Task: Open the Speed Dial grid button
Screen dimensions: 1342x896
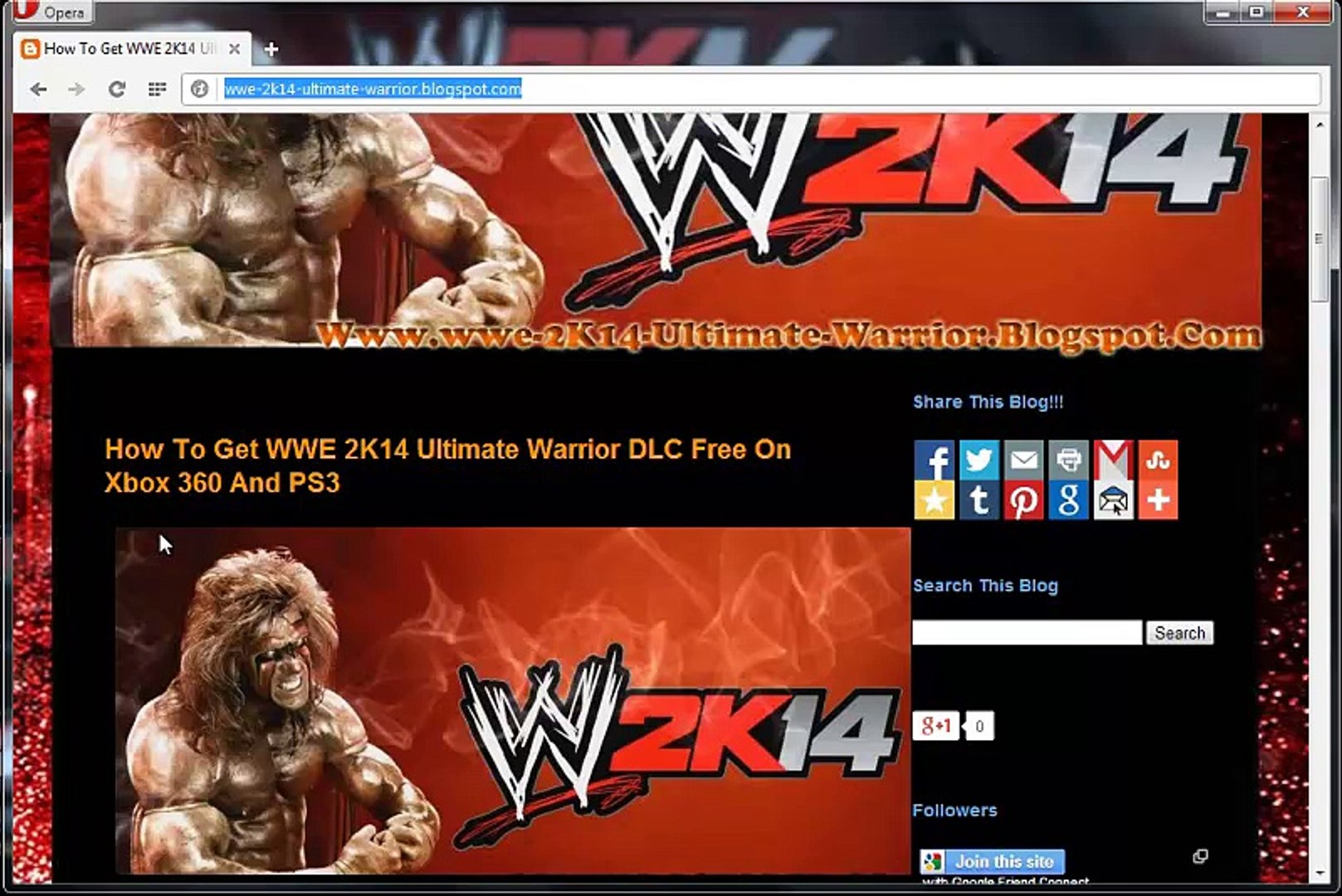Action: (157, 89)
